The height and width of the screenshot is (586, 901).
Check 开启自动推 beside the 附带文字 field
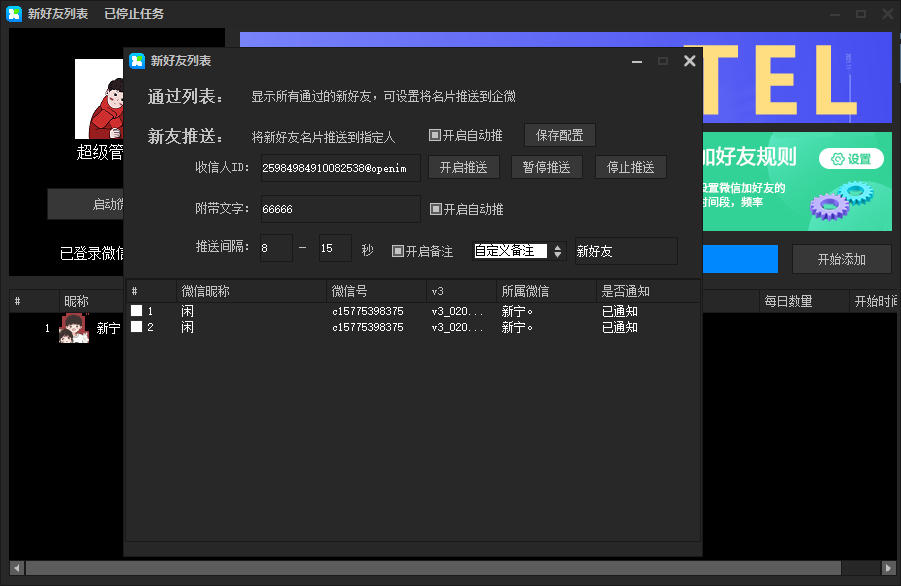pyautogui.click(x=438, y=208)
